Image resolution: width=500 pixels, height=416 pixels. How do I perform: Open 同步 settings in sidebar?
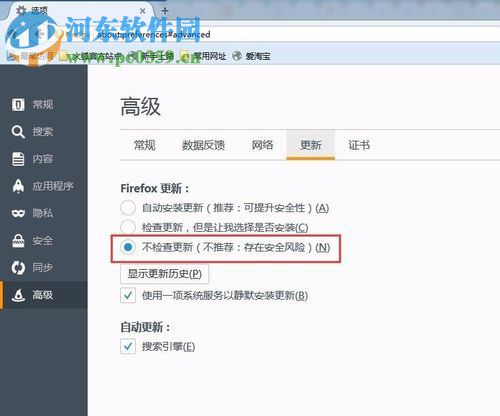click(43, 268)
